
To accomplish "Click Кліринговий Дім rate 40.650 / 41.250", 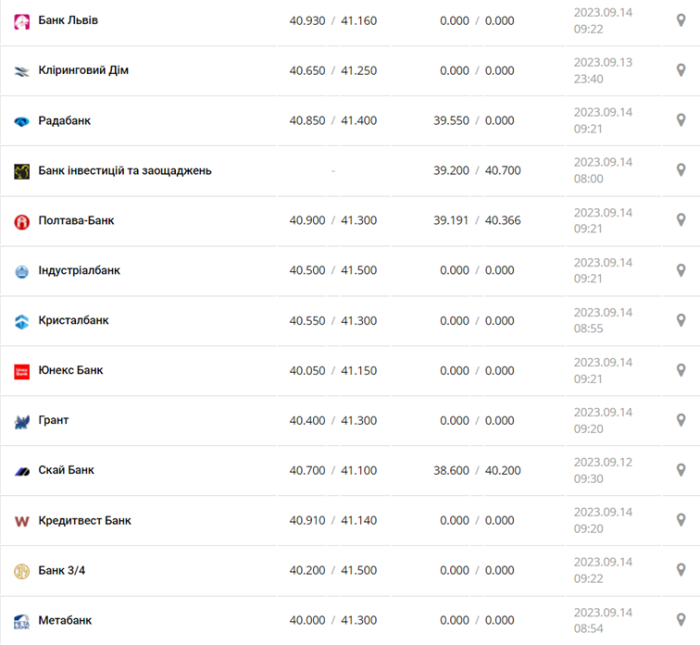I will [x=333, y=71].
